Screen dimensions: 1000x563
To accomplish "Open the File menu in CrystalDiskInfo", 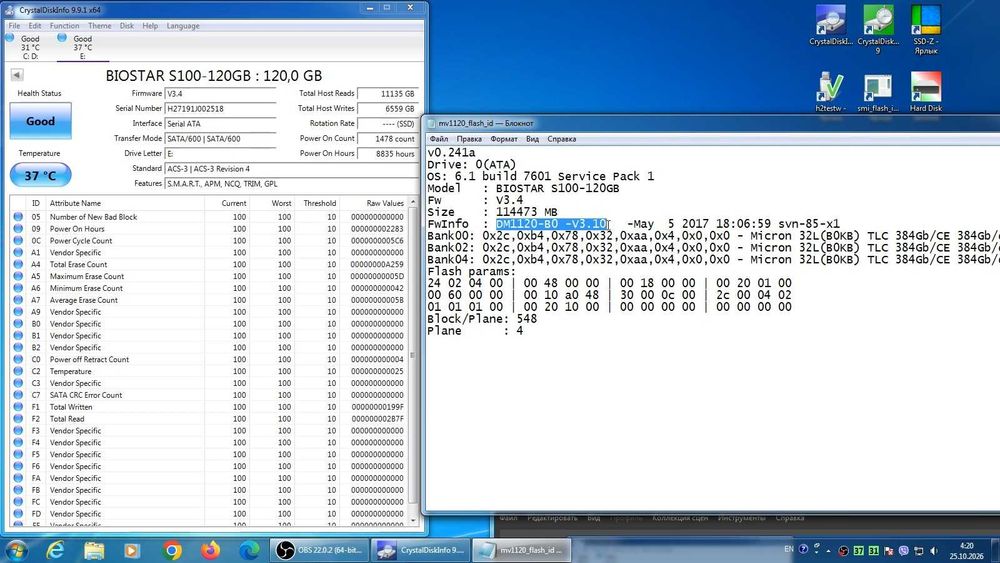I will 14,26.
